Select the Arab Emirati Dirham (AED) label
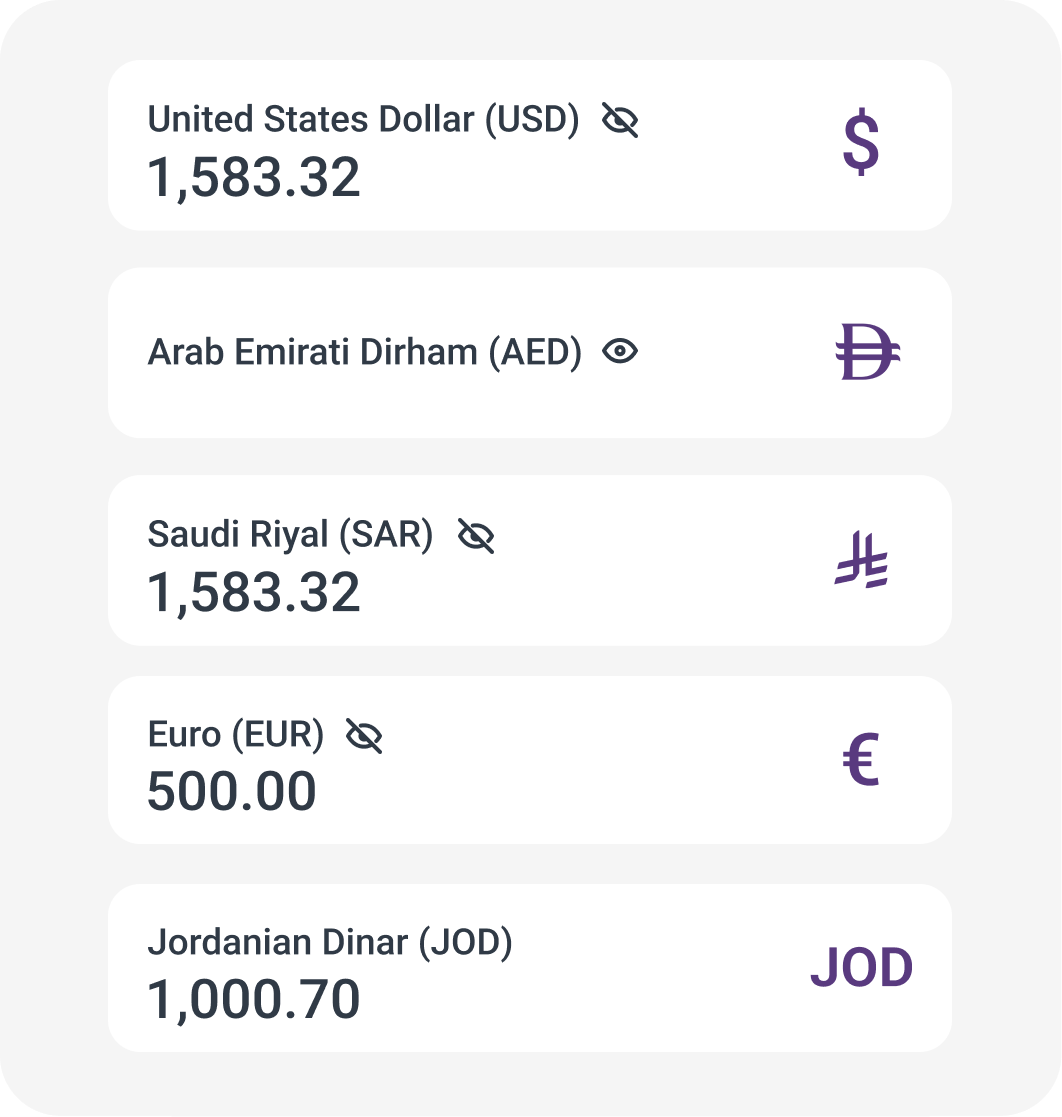The width and height of the screenshot is (1062, 1117). click(364, 352)
